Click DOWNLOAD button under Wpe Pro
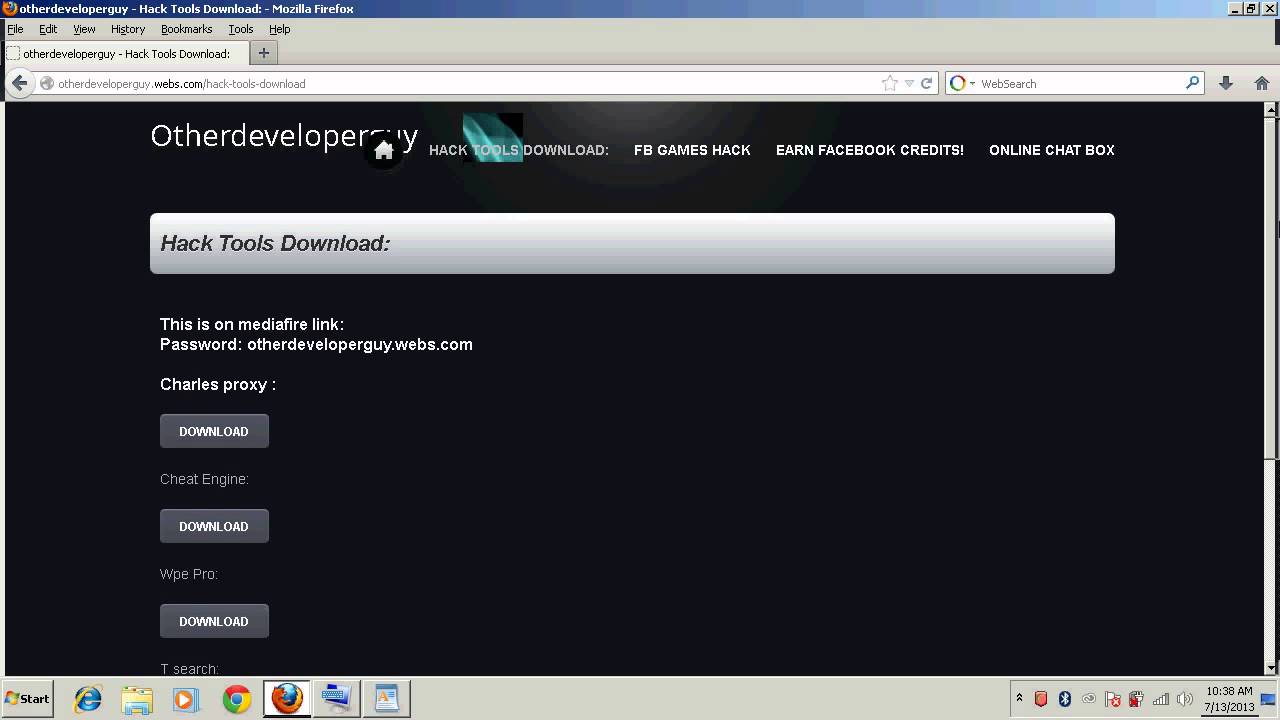The height and width of the screenshot is (720, 1280). pos(214,621)
